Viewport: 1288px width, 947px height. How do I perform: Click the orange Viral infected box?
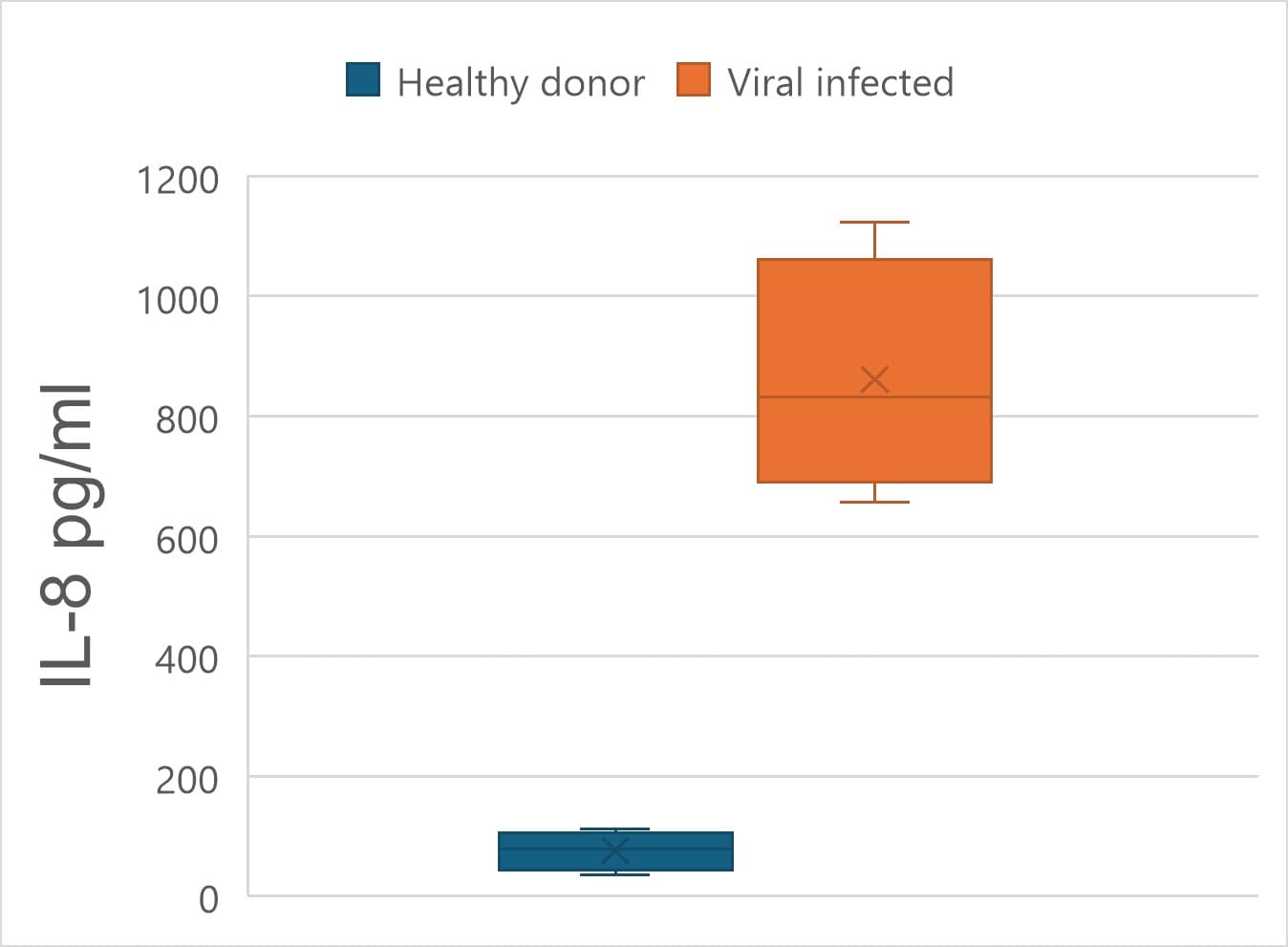[x=874, y=371]
